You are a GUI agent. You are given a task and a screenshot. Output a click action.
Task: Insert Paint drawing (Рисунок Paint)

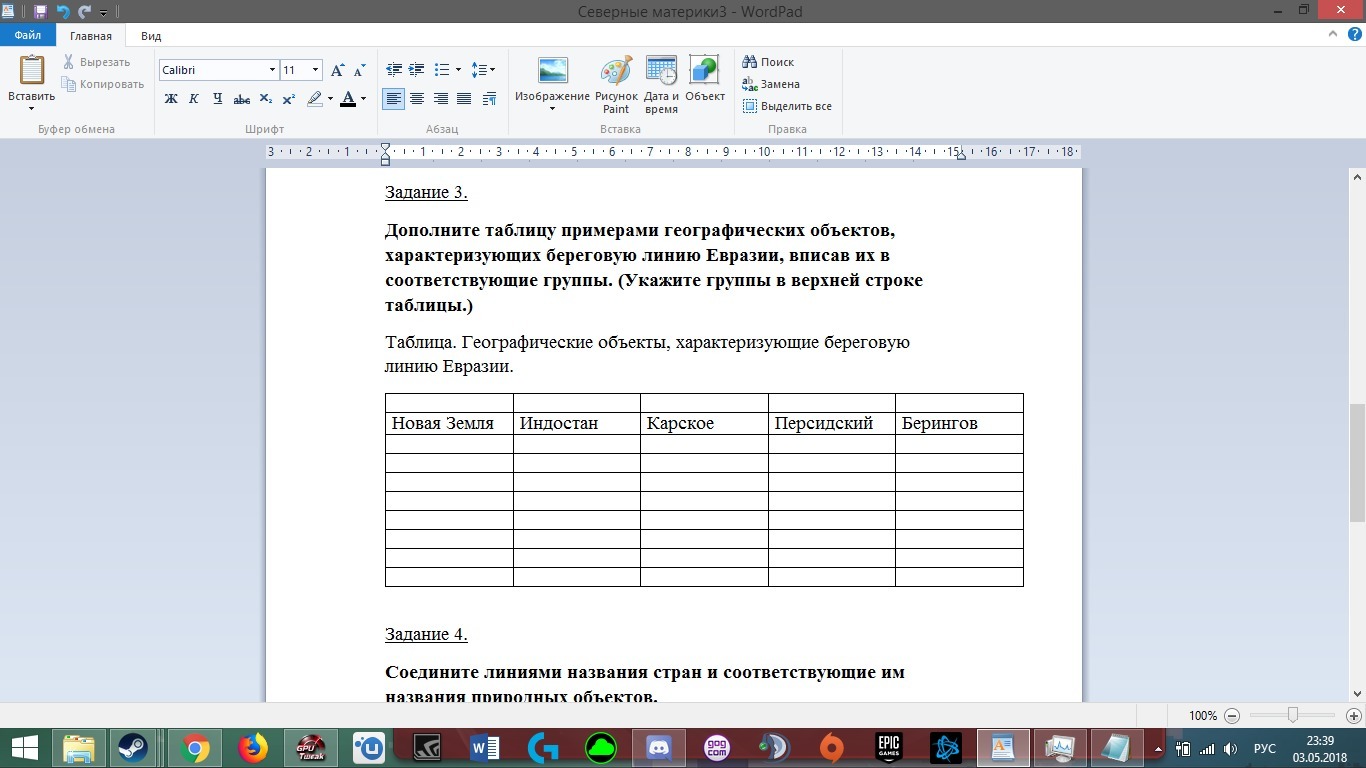click(616, 85)
